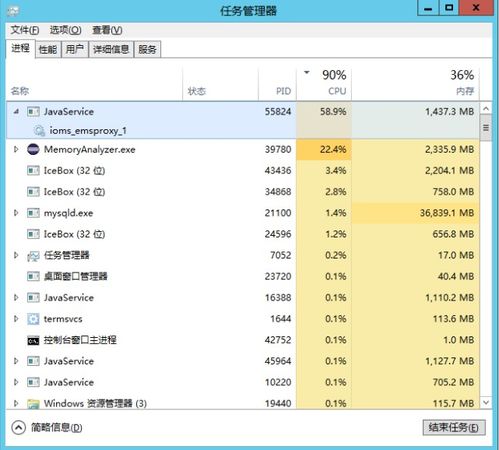Click the JavaService 16388 process icon
Screen dimensions: 499x450
point(33,297)
